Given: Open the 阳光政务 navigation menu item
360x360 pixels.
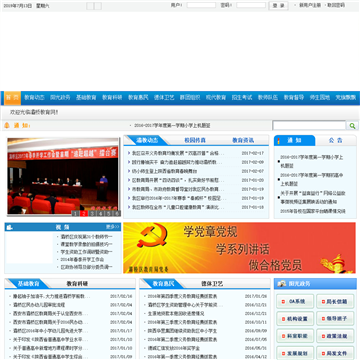Looking at the screenshot, I should (x=60, y=98).
